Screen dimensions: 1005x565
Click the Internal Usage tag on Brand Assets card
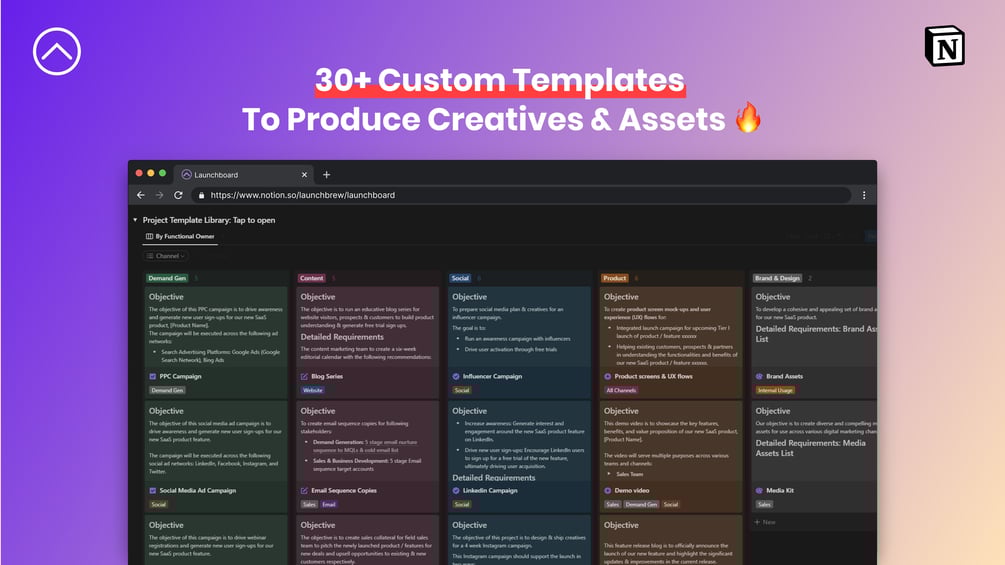[775, 390]
